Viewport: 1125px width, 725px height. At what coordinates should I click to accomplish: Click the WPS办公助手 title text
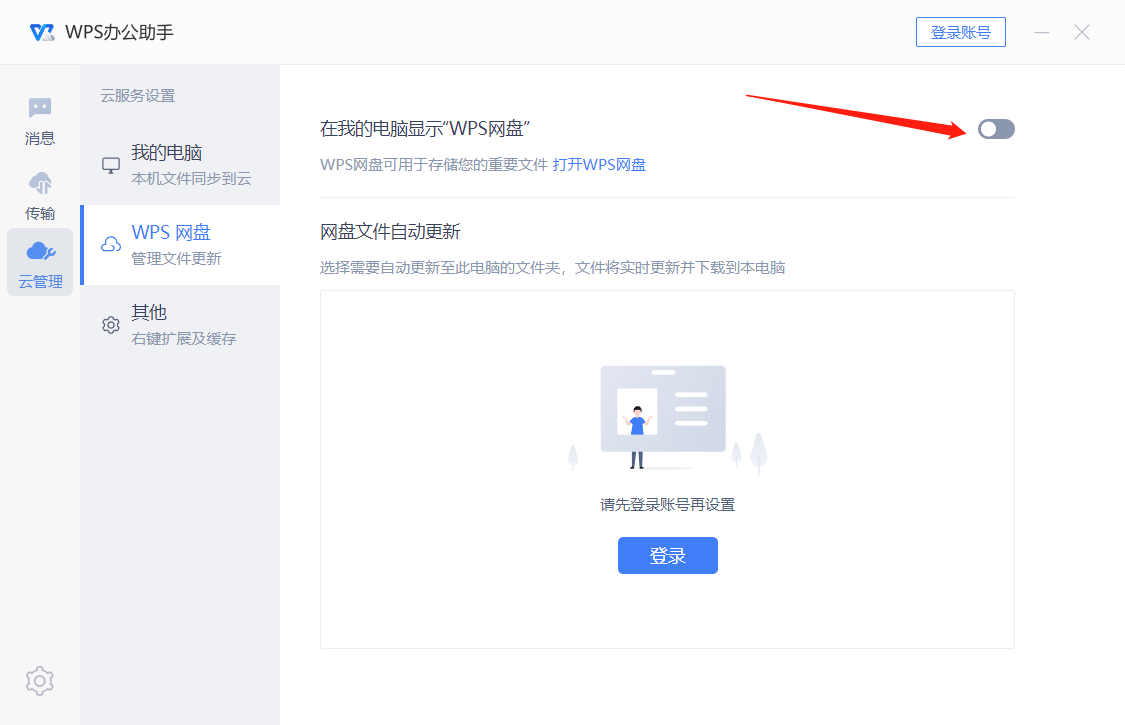coord(119,32)
